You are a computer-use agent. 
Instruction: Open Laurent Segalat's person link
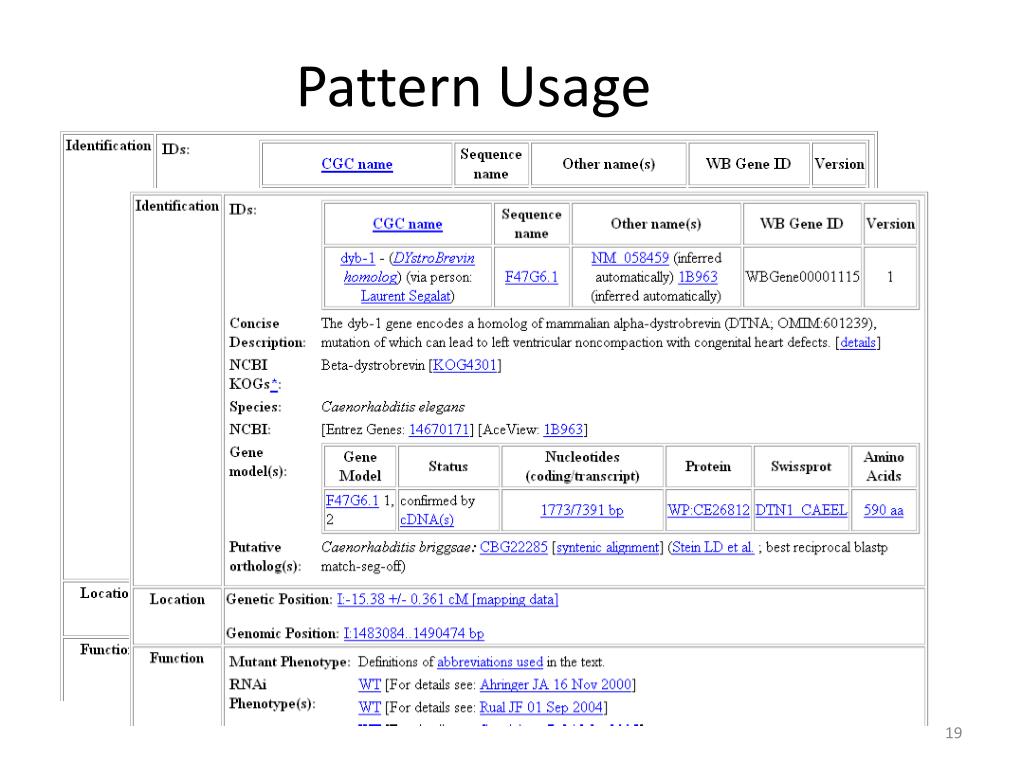click(406, 296)
